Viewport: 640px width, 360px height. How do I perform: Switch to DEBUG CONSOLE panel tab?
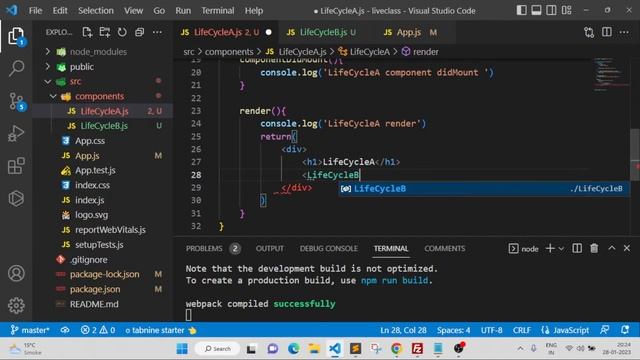(329, 249)
